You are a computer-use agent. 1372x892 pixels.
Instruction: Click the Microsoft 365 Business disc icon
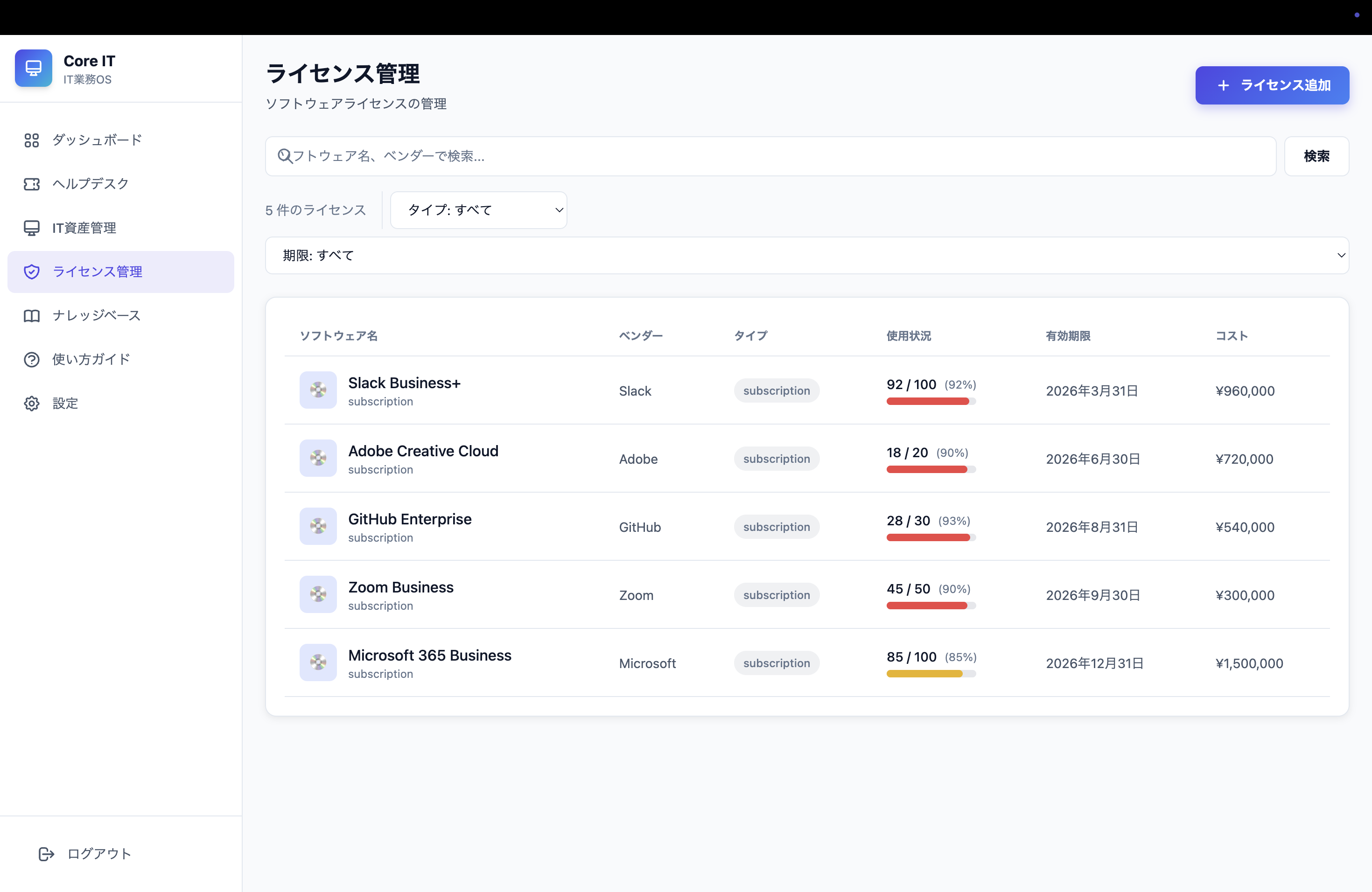tap(318, 662)
